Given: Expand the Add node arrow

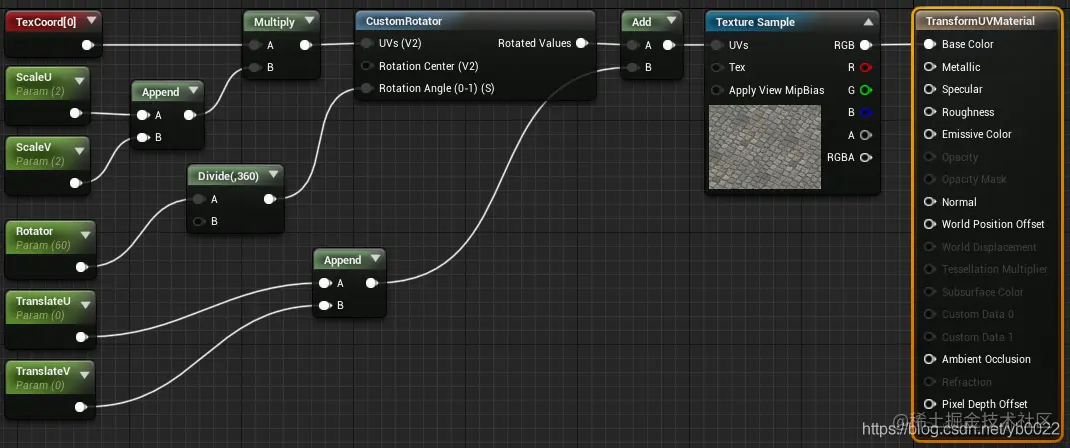Looking at the screenshot, I should coord(671,21).
